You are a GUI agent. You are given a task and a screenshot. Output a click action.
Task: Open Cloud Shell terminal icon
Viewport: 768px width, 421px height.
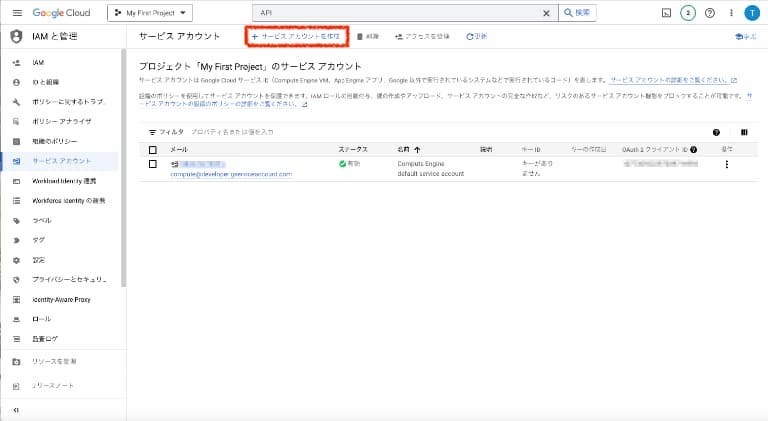pos(666,12)
